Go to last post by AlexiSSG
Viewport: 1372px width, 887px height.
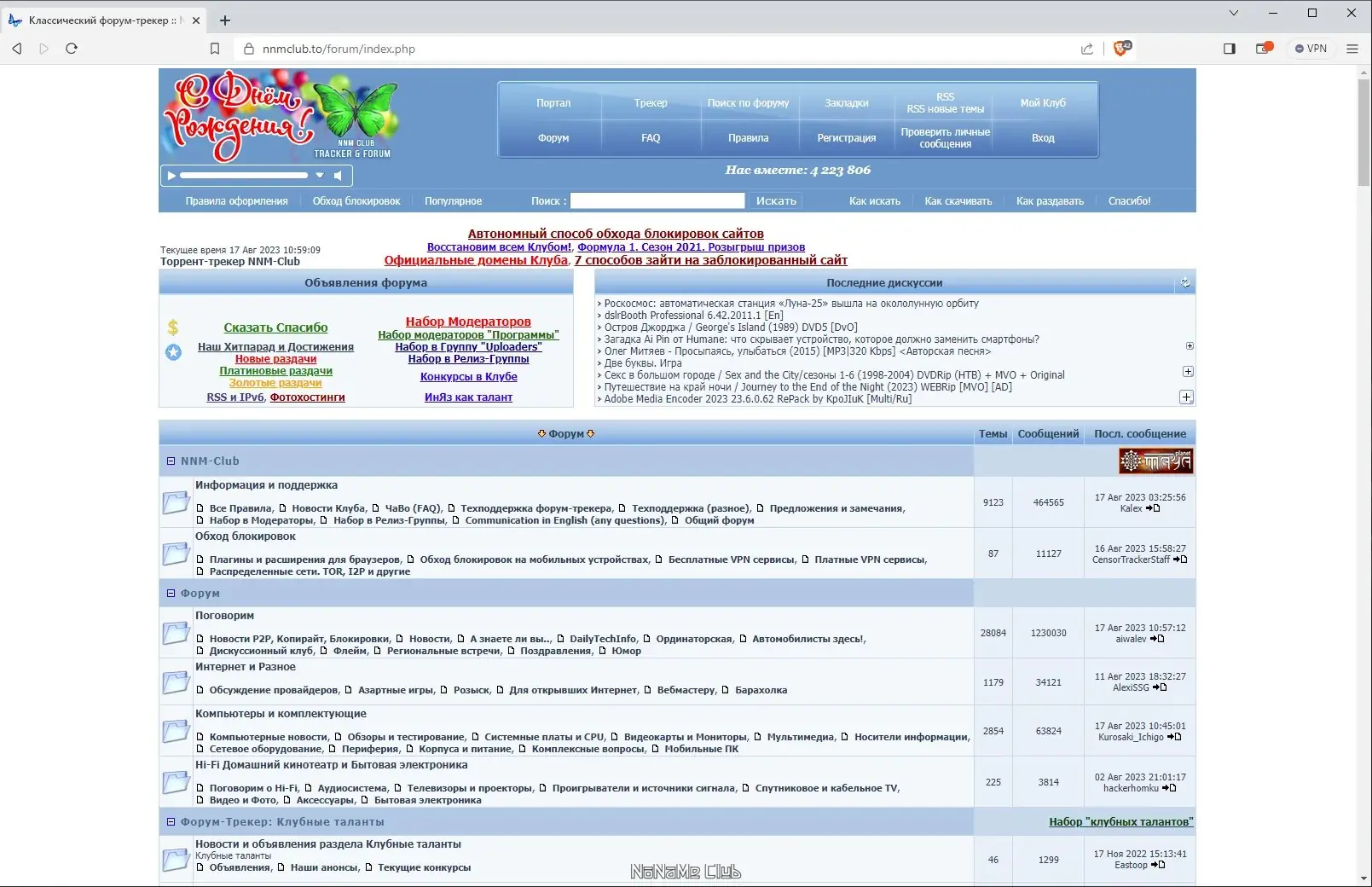pyautogui.click(x=1161, y=688)
